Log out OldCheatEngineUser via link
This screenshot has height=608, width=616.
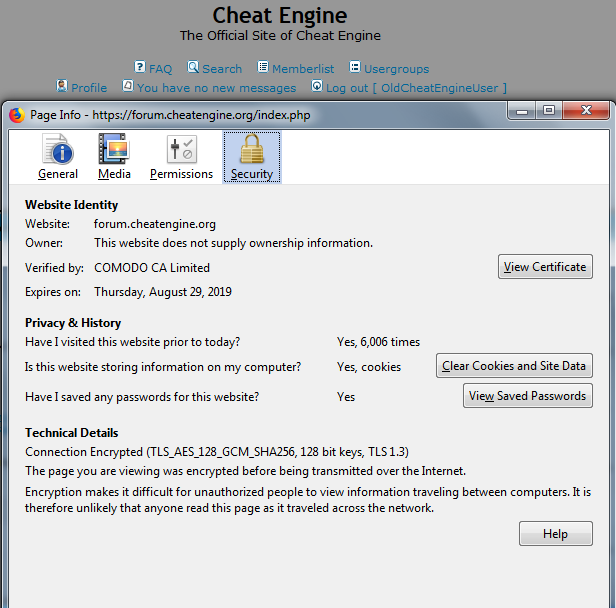point(416,88)
